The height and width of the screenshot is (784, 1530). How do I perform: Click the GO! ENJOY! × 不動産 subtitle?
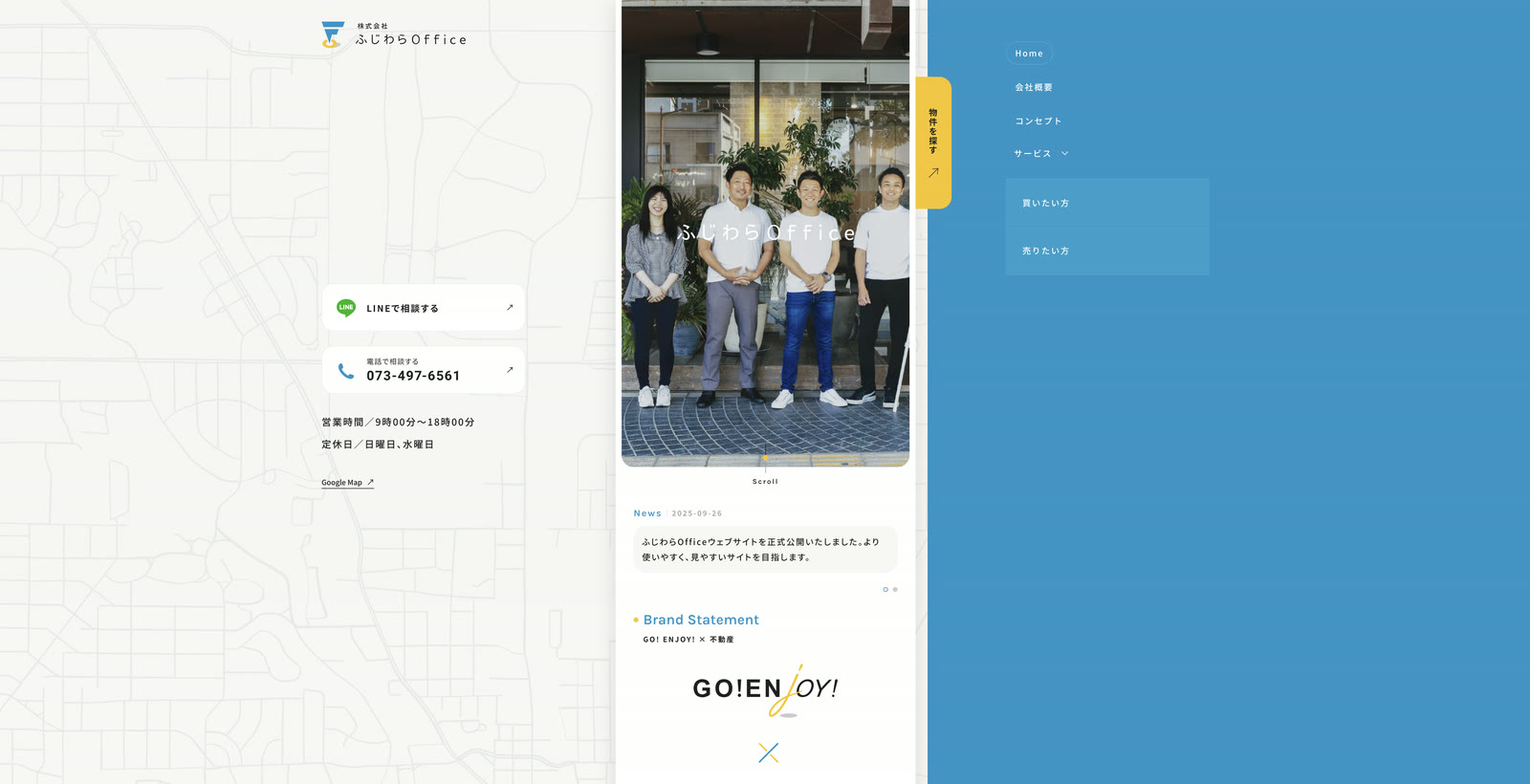[x=688, y=640]
